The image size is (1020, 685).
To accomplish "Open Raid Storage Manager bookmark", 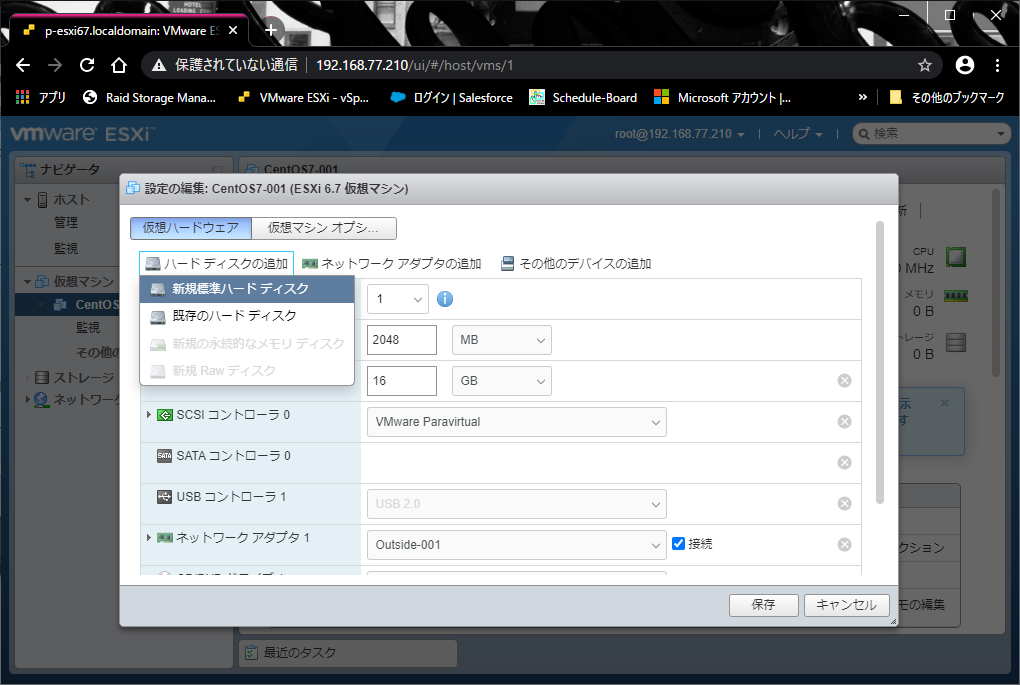I will click(150, 98).
